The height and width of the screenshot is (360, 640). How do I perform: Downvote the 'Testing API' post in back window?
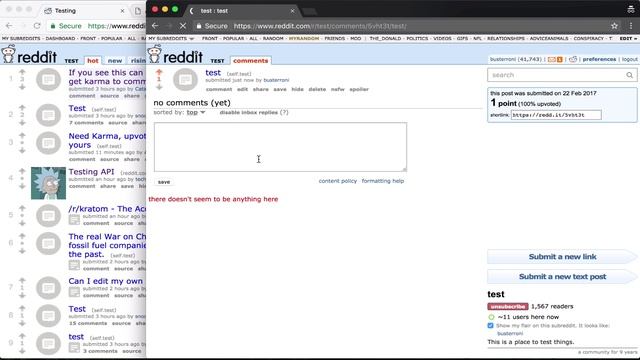(x=22, y=186)
